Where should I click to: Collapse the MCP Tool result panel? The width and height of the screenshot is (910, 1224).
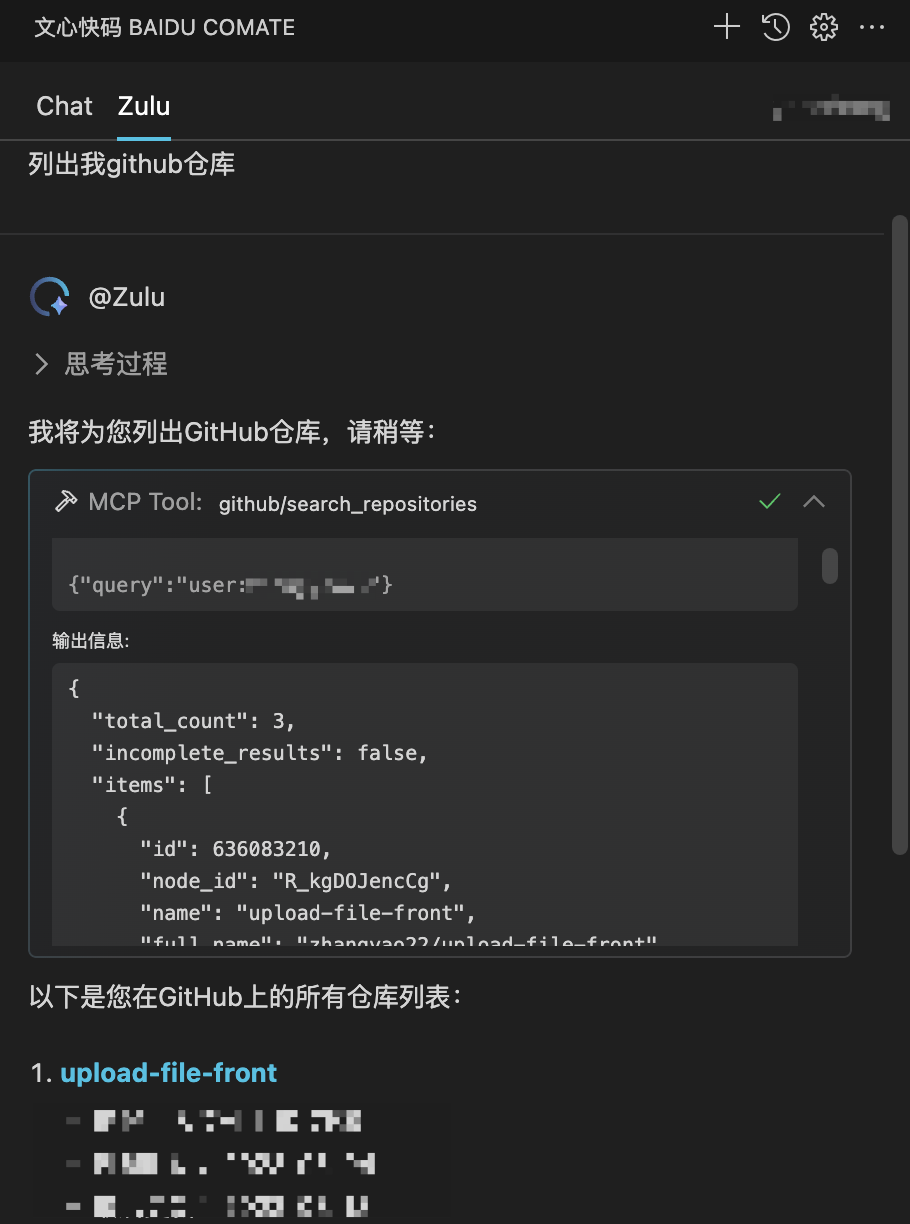point(814,501)
